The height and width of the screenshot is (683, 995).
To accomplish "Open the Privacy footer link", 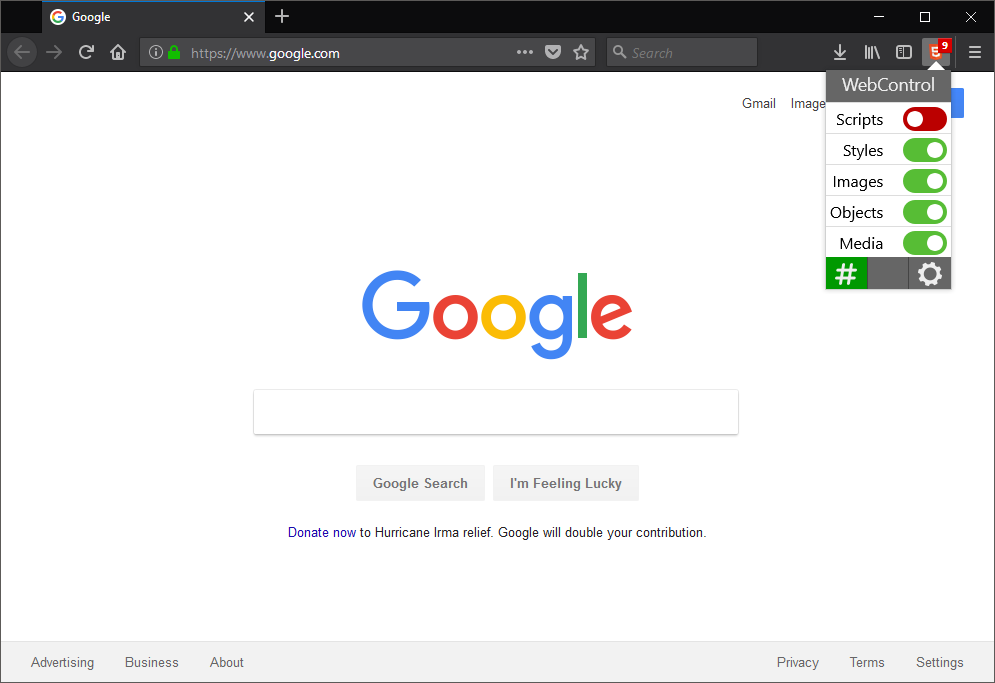I will (x=798, y=662).
